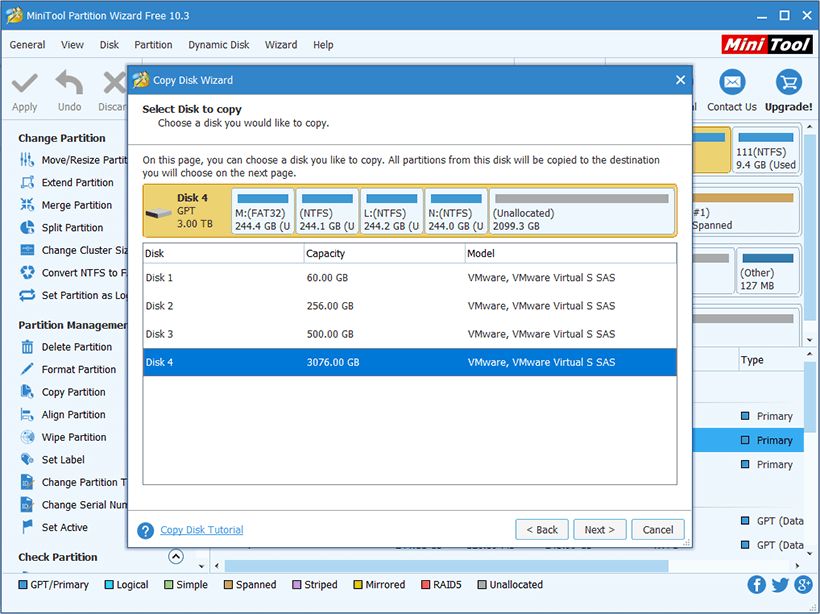The height and width of the screenshot is (614, 820).
Task: Close the Copy Disk Wizard dialog
Action: tap(680, 80)
